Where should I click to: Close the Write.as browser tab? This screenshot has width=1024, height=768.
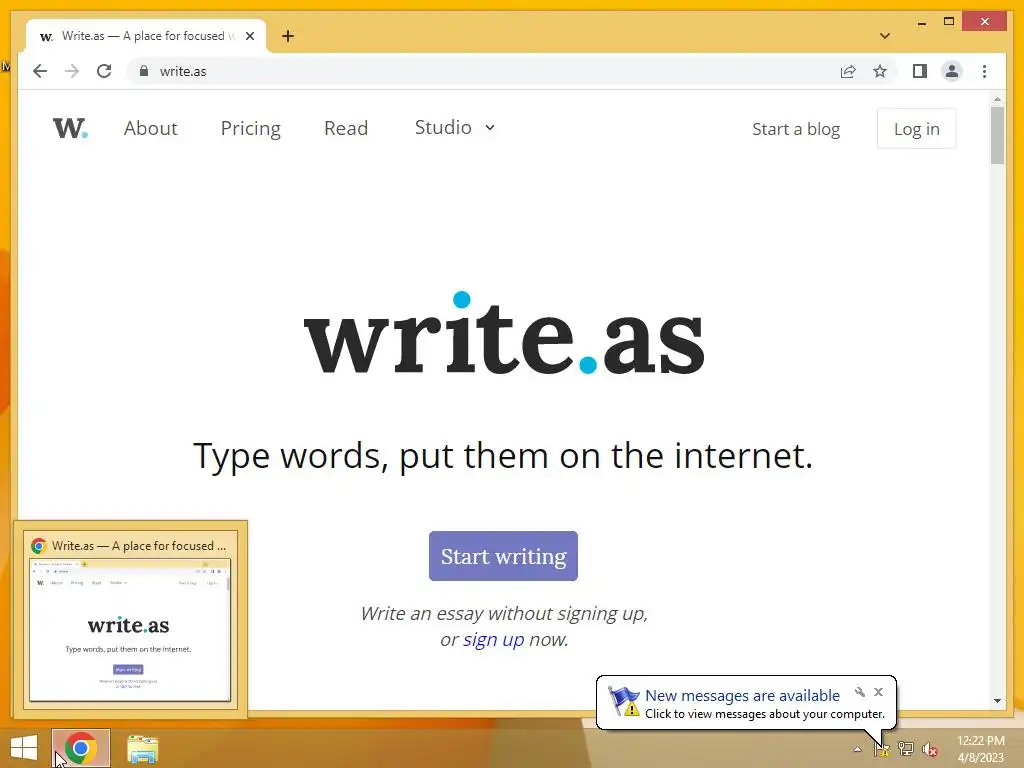[x=249, y=36]
